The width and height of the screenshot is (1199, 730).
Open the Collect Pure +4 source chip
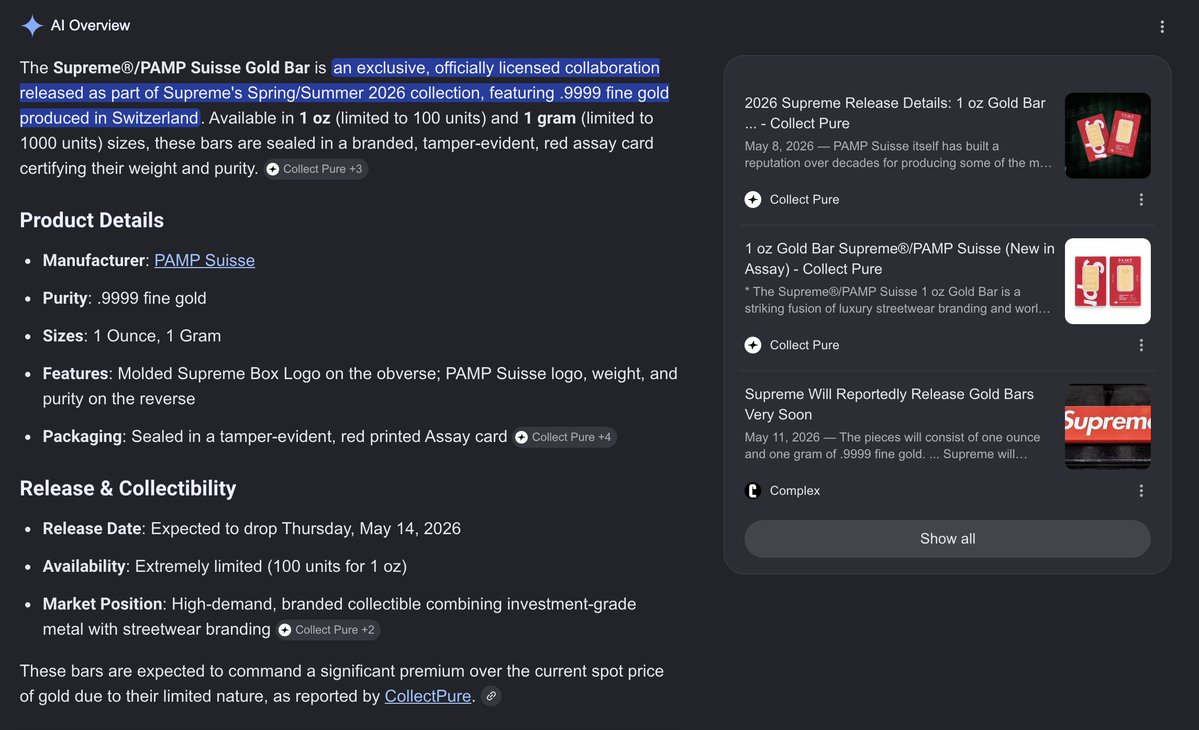click(x=564, y=437)
